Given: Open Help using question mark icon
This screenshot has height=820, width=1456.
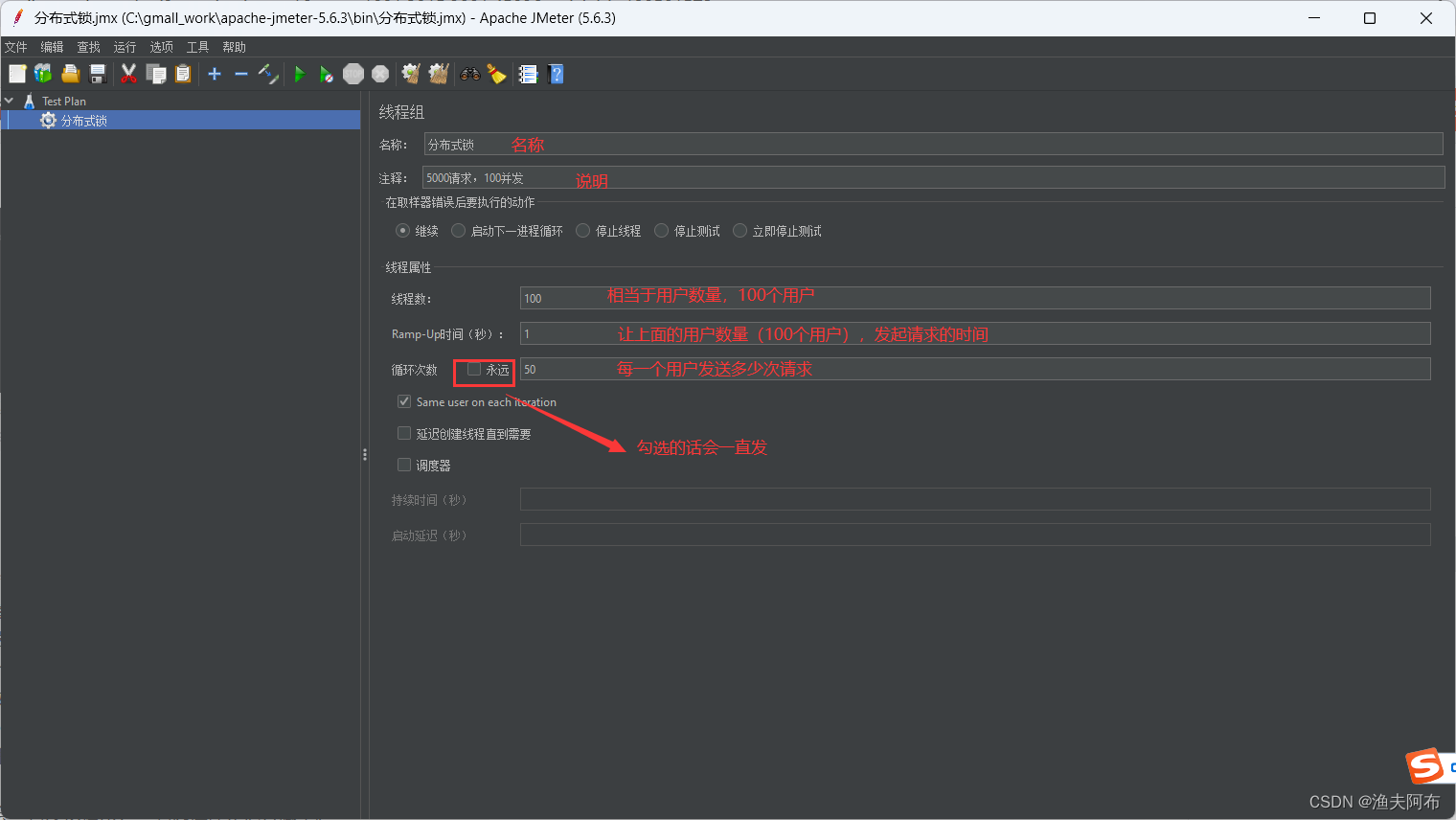Looking at the screenshot, I should pos(556,74).
